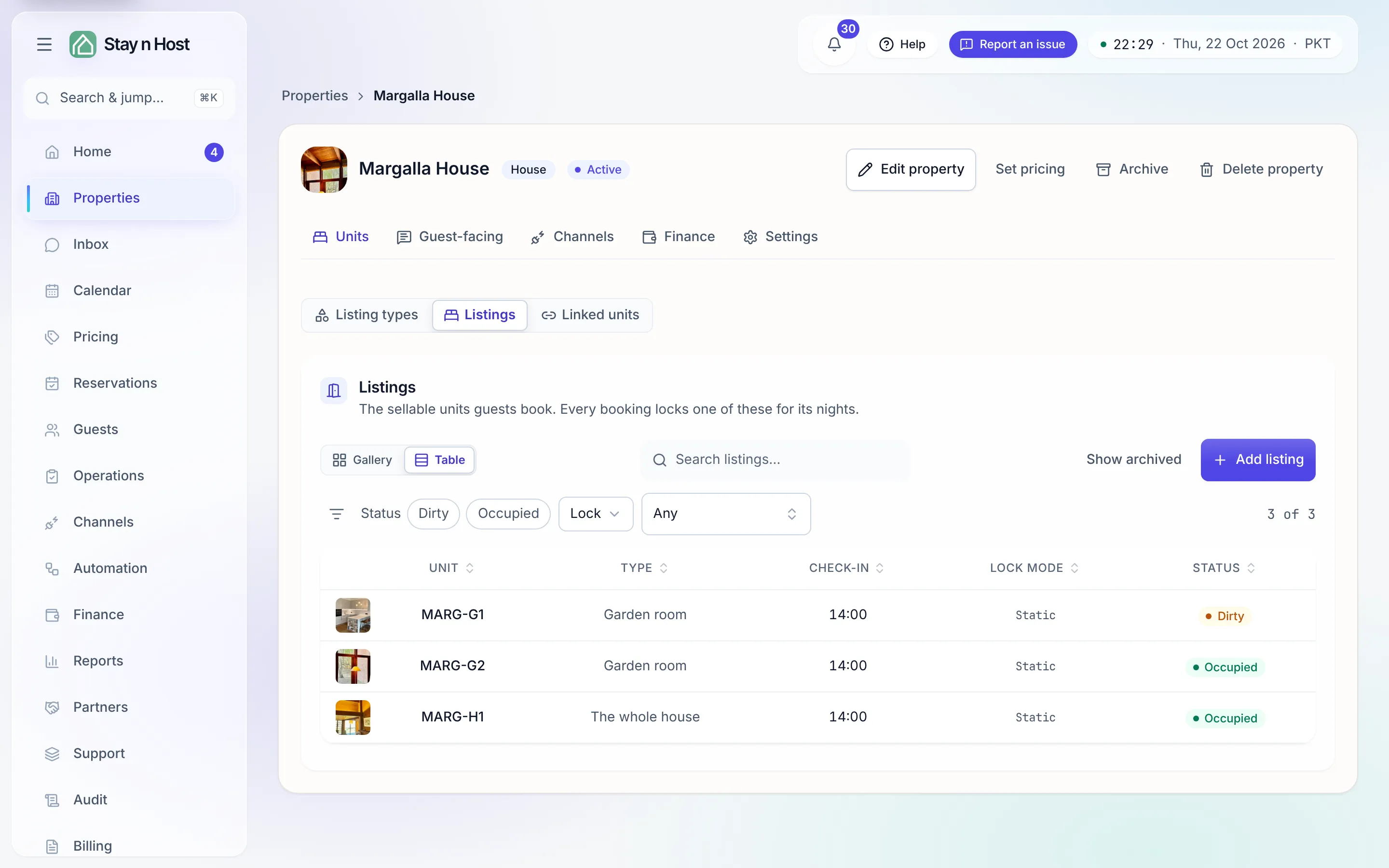This screenshot has height=868, width=1389.
Task: Go to Calendar in sidebar
Action: point(130,290)
